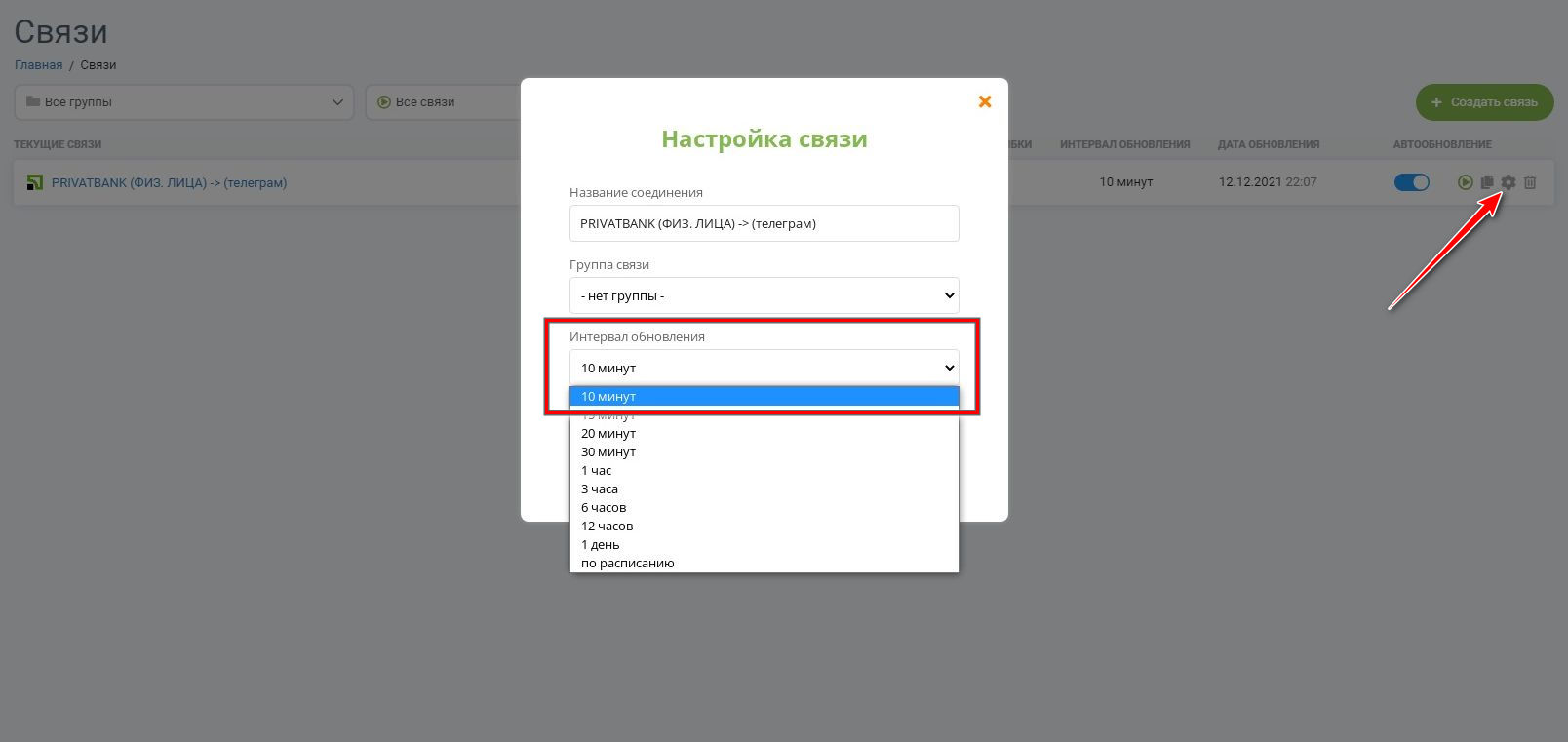Click the Автообновление column header
Screen dimensions: 1568x742
click(x=1442, y=144)
